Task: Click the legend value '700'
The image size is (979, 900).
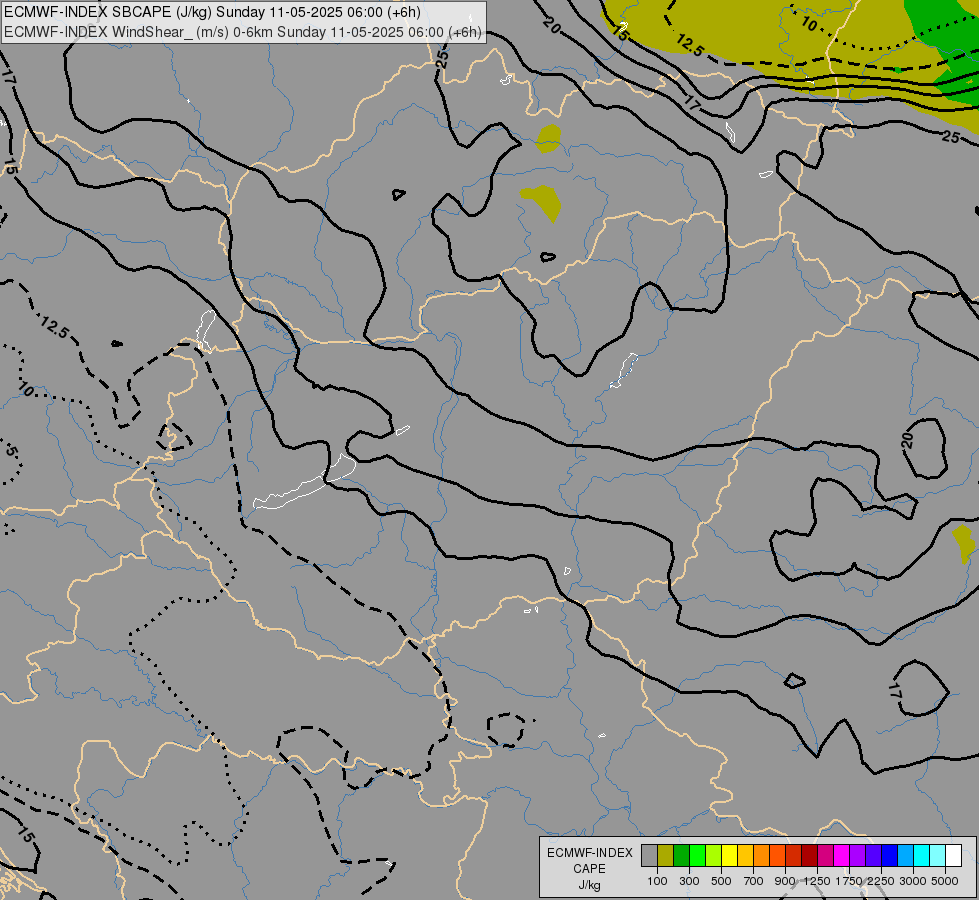Action: (x=754, y=881)
